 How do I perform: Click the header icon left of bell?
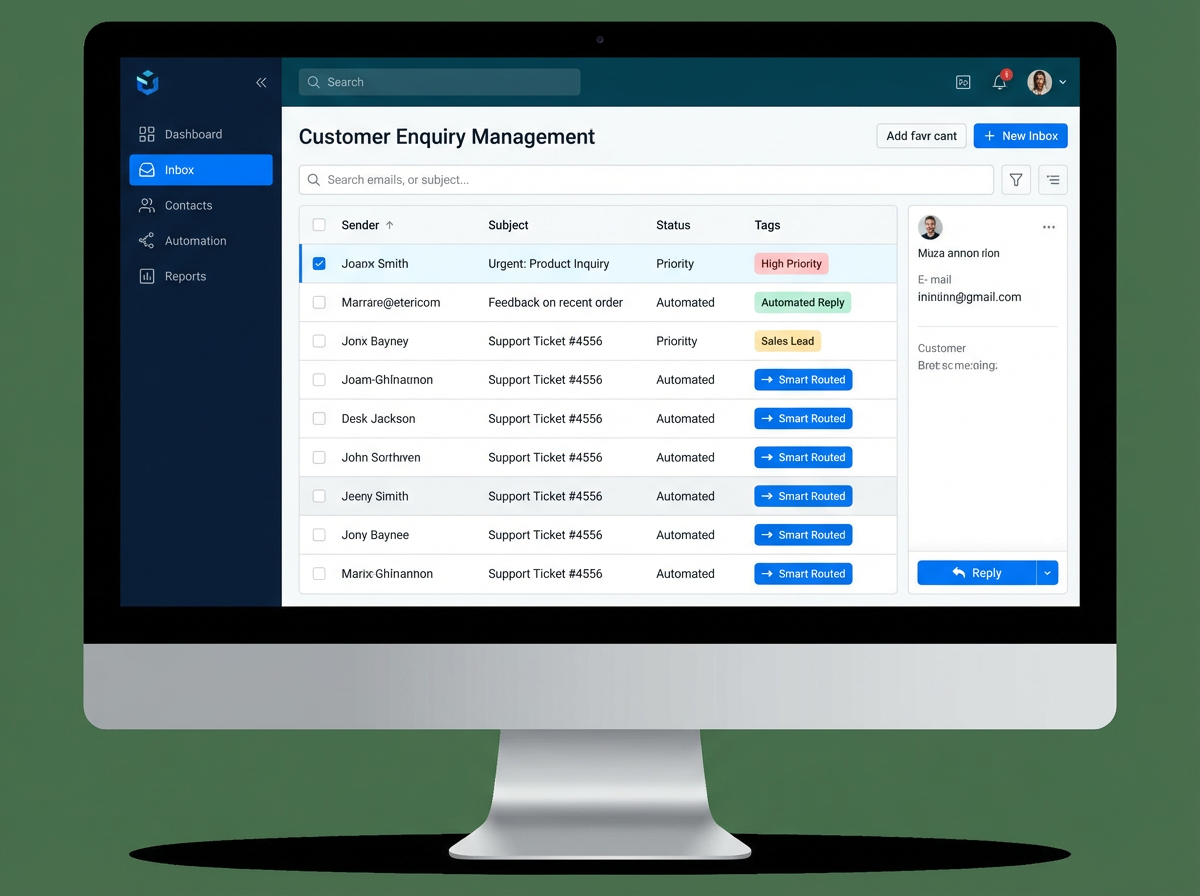tap(963, 83)
